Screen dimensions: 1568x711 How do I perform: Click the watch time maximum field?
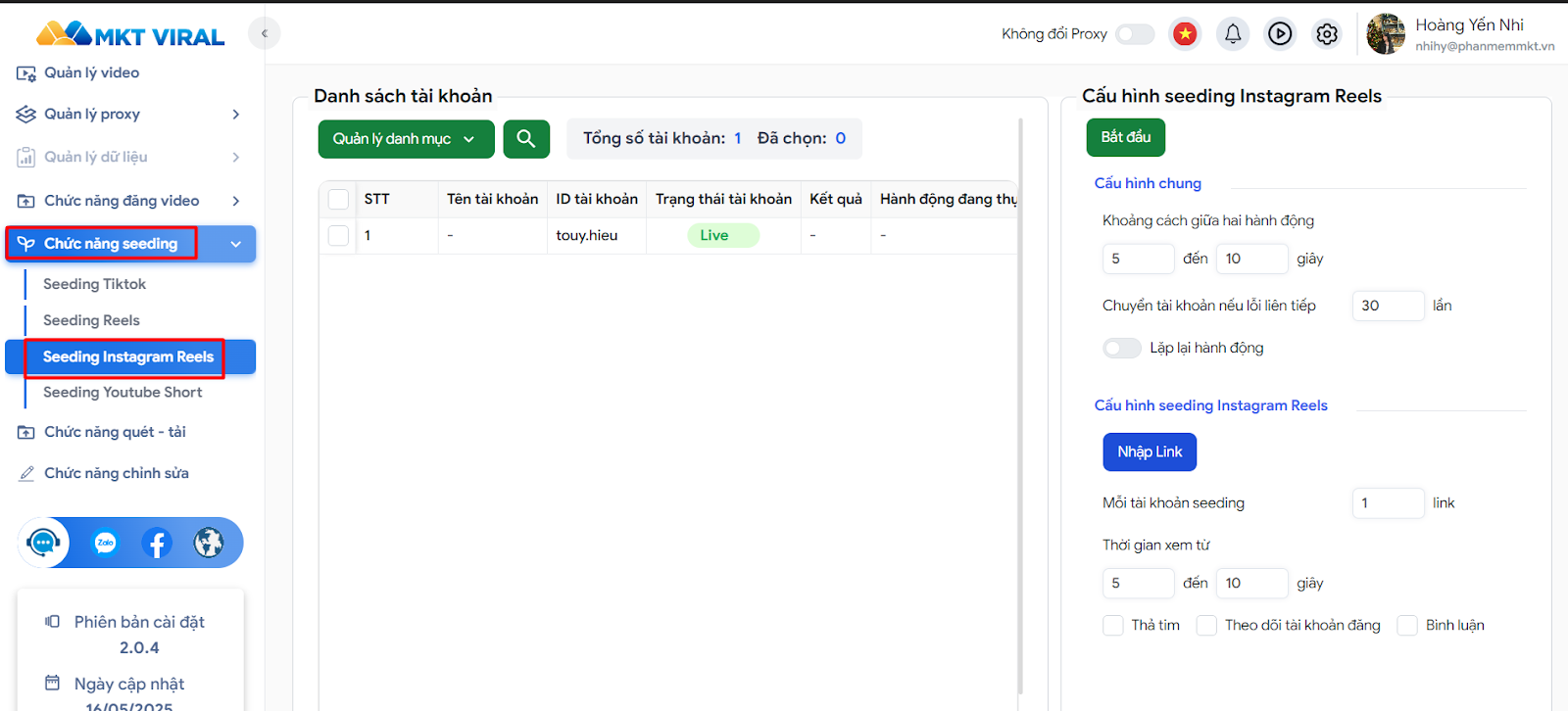coord(1251,584)
